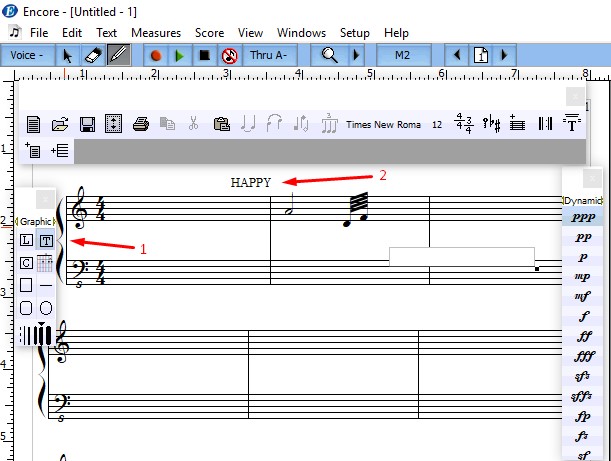Click the HAPPY text on the score
Screen dimensions: 611x461
251,182
